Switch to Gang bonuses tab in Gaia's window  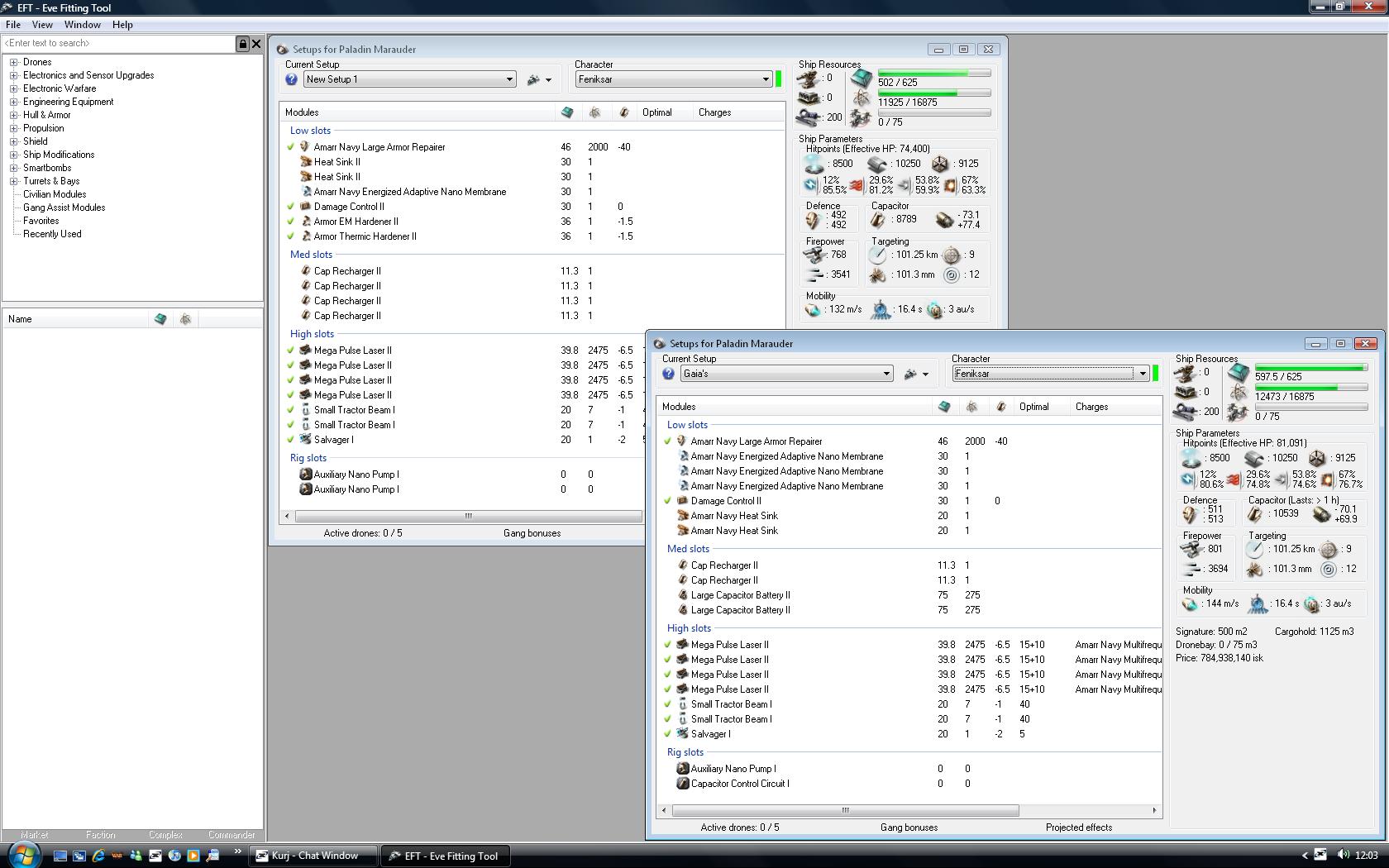909,827
